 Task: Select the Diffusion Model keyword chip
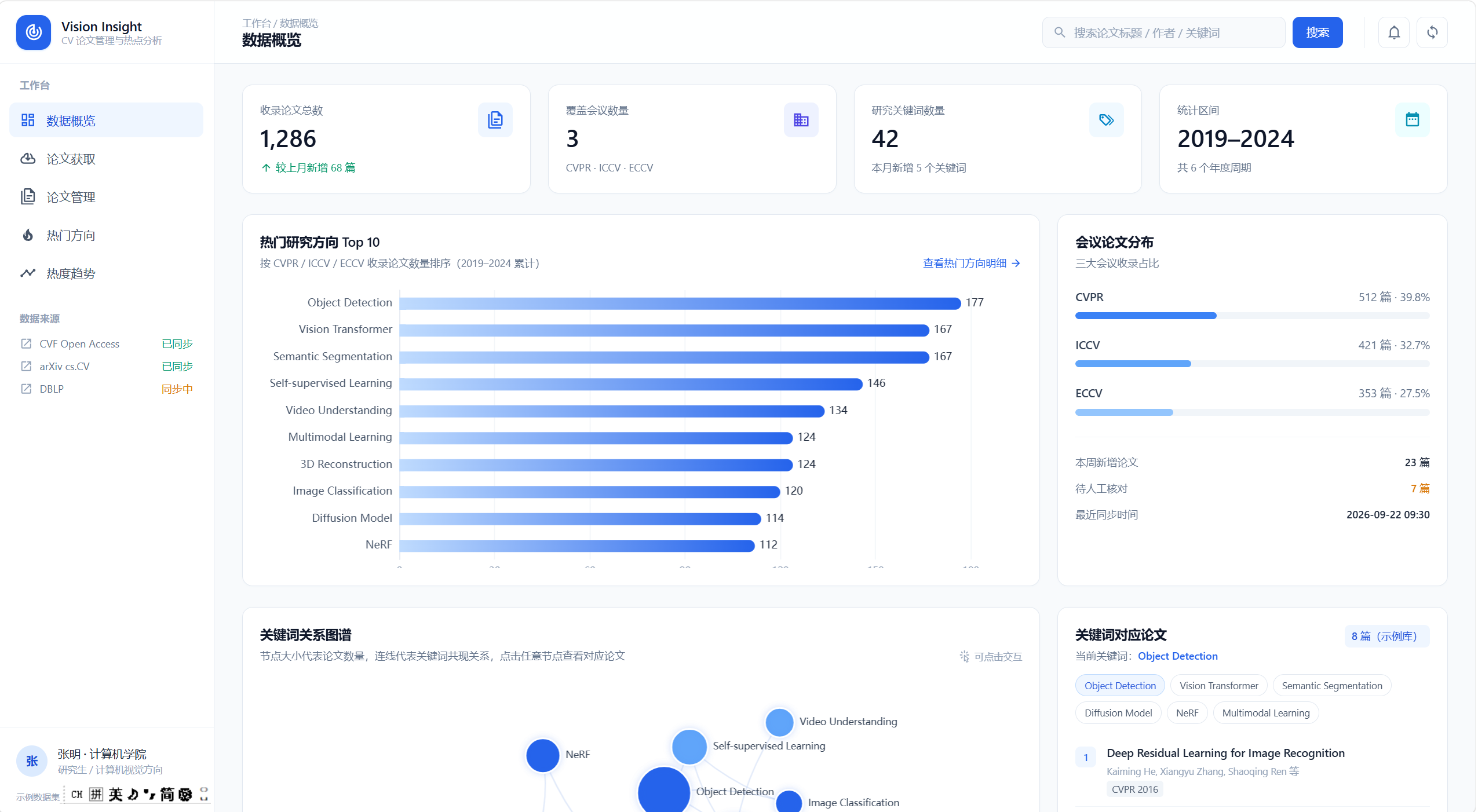coord(1118,712)
